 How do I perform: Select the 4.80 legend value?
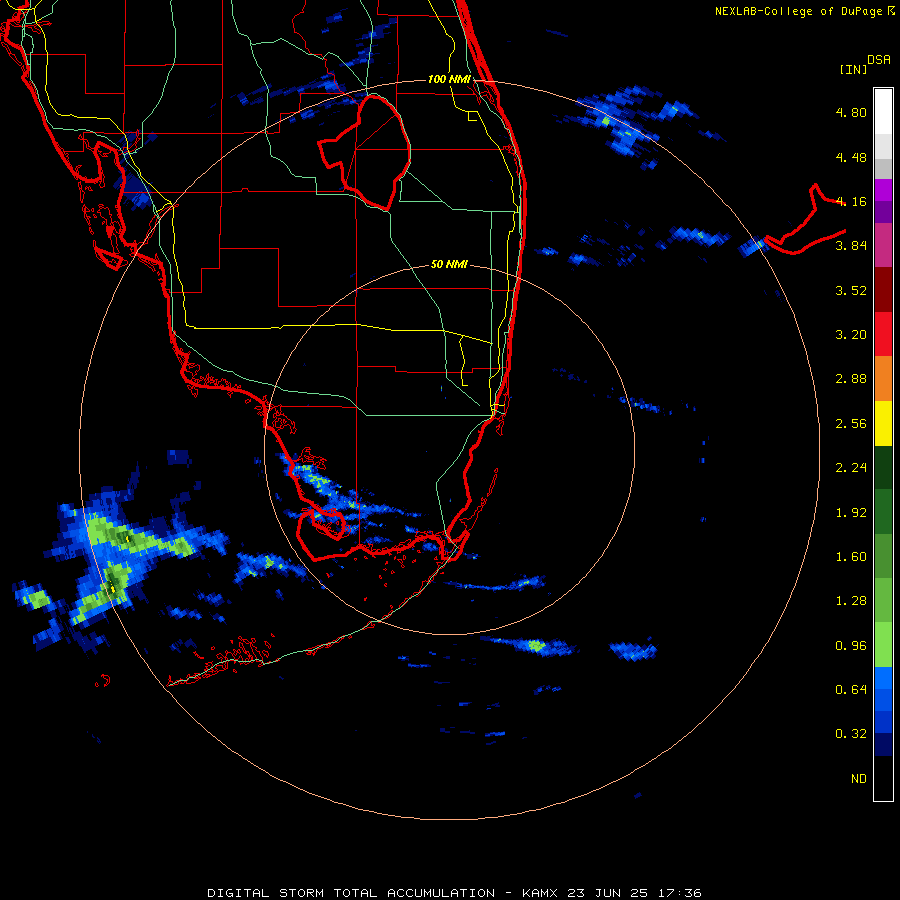coord(851,112)
